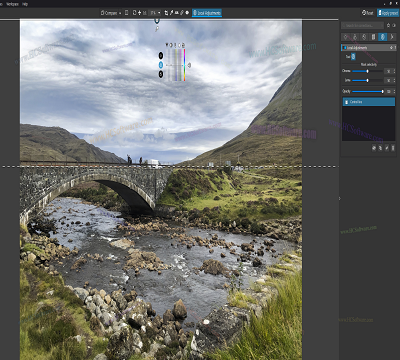
Task: Select the Control line mask entry
Action: click(x=369, y=102)
